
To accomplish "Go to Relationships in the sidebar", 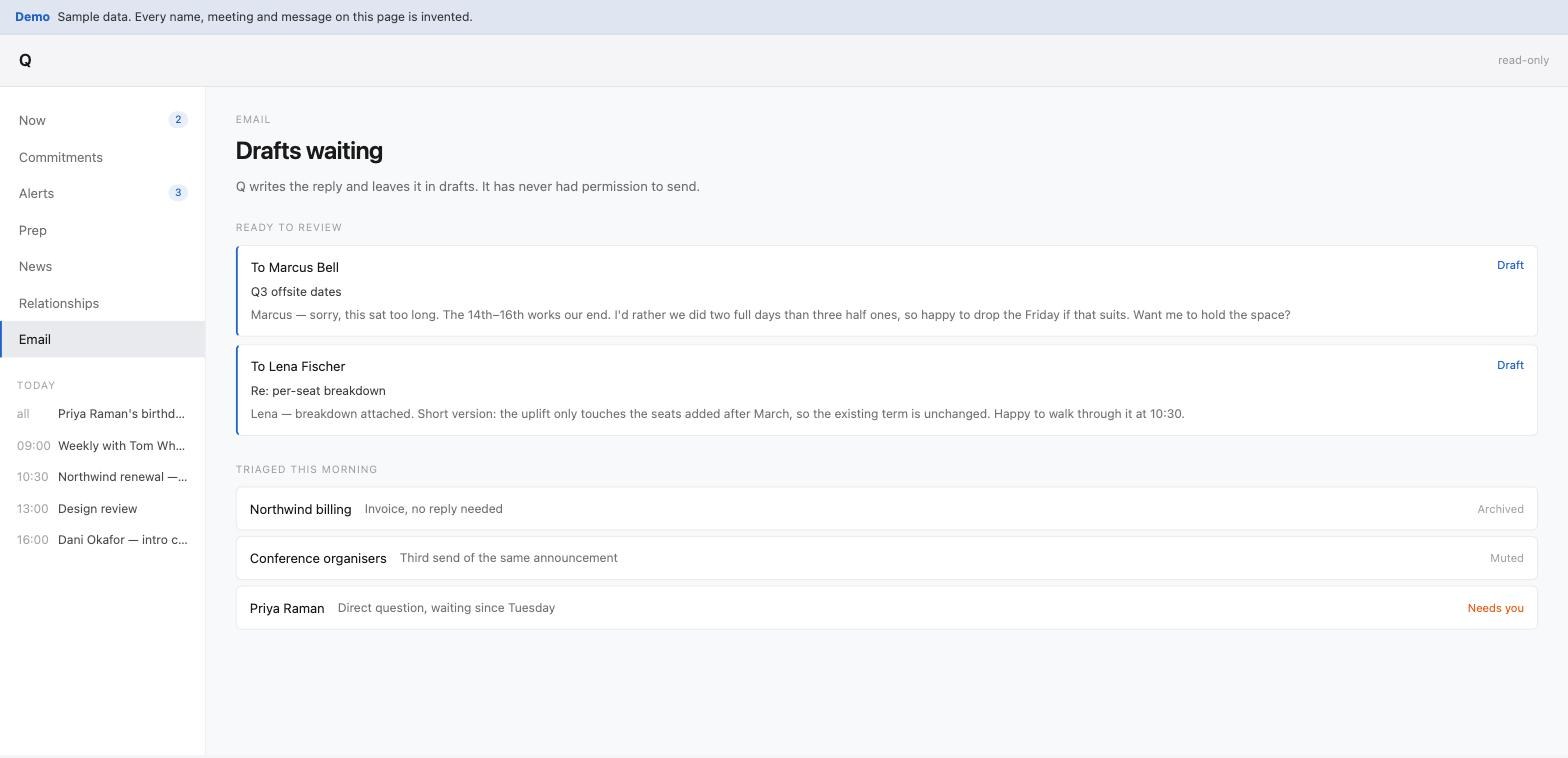I will pos(102,303).
